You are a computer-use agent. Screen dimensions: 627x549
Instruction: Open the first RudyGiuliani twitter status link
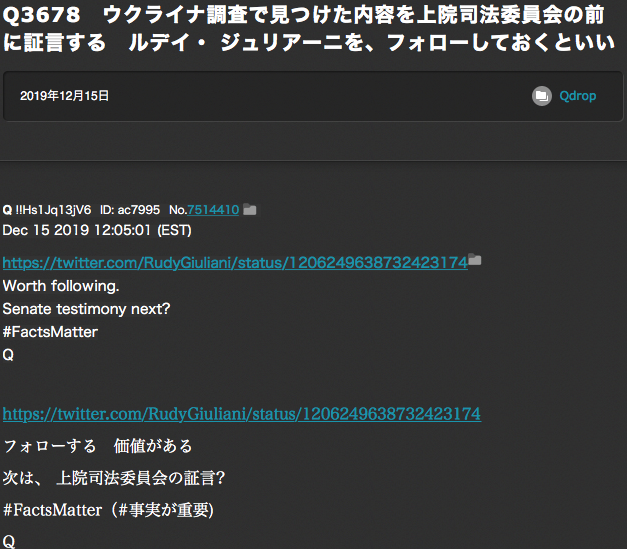235,263
